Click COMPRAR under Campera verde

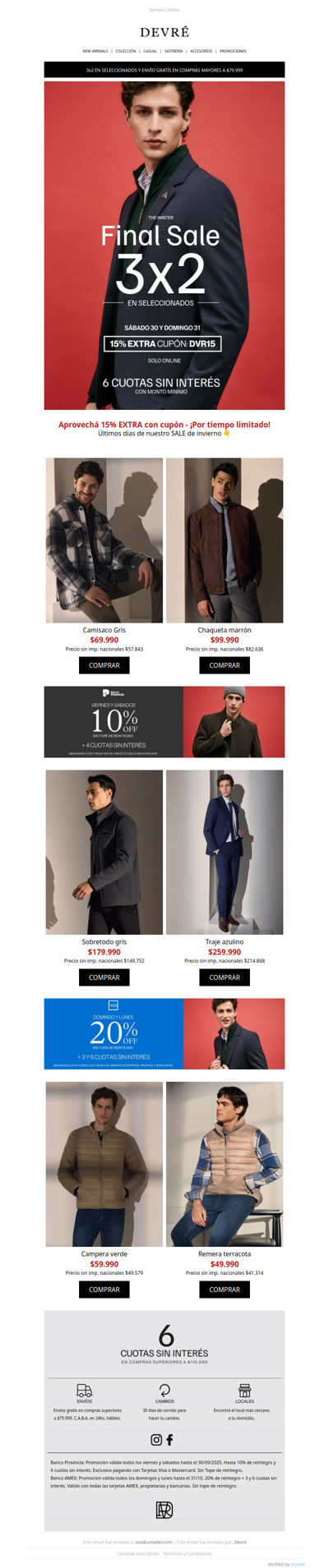(104, 1290)
